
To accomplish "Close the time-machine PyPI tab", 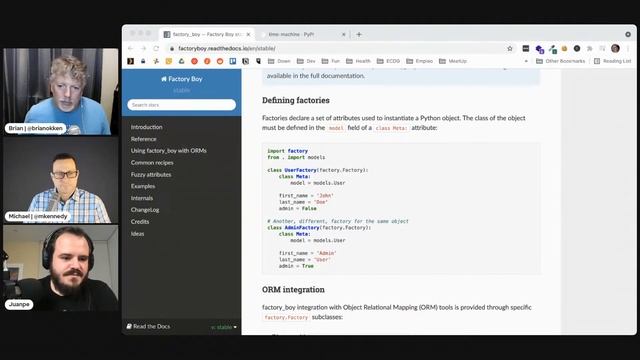I will coord(344,35).
